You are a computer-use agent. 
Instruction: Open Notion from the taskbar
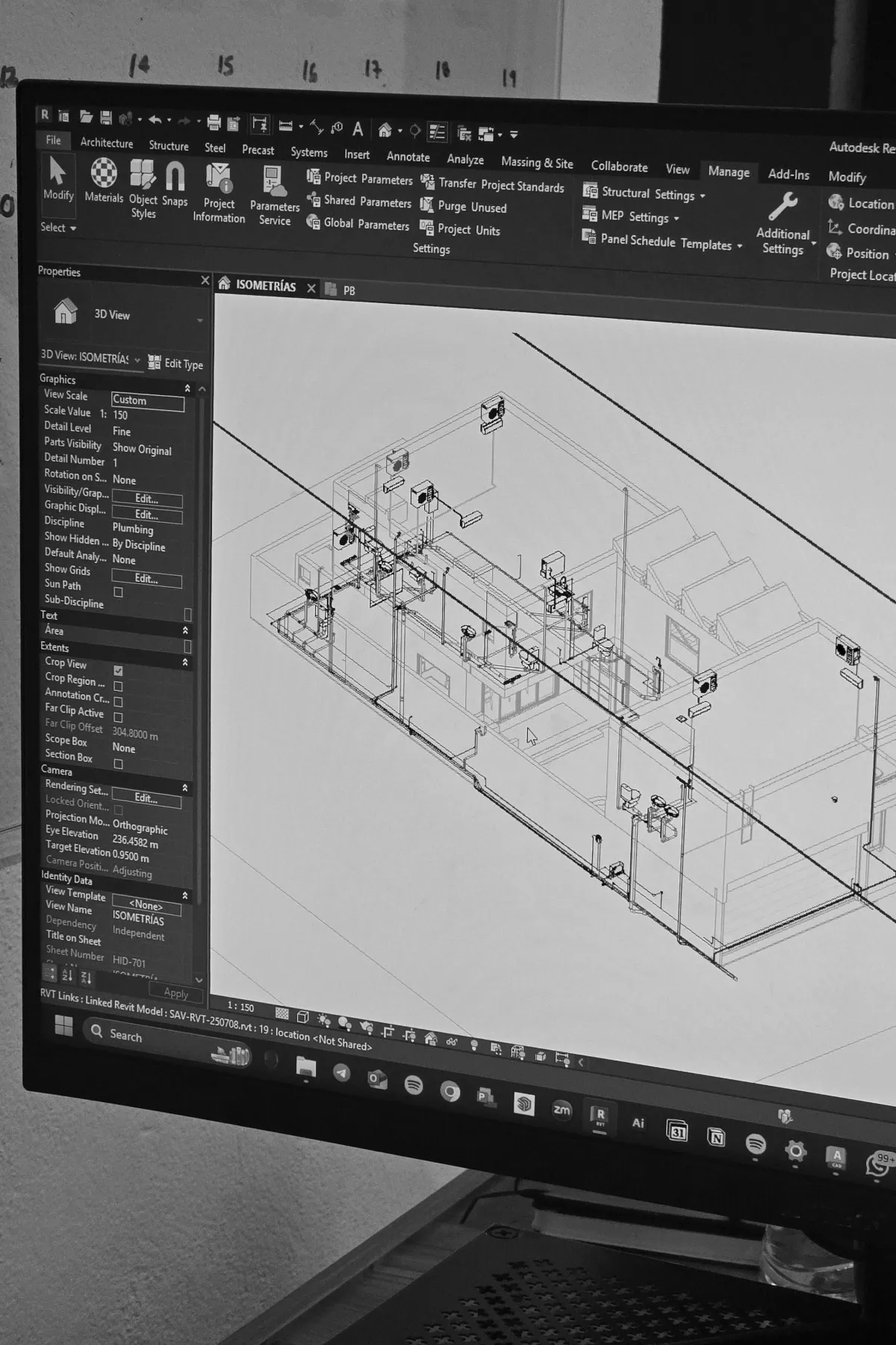pyautogui.click(x=716, y=1137)
